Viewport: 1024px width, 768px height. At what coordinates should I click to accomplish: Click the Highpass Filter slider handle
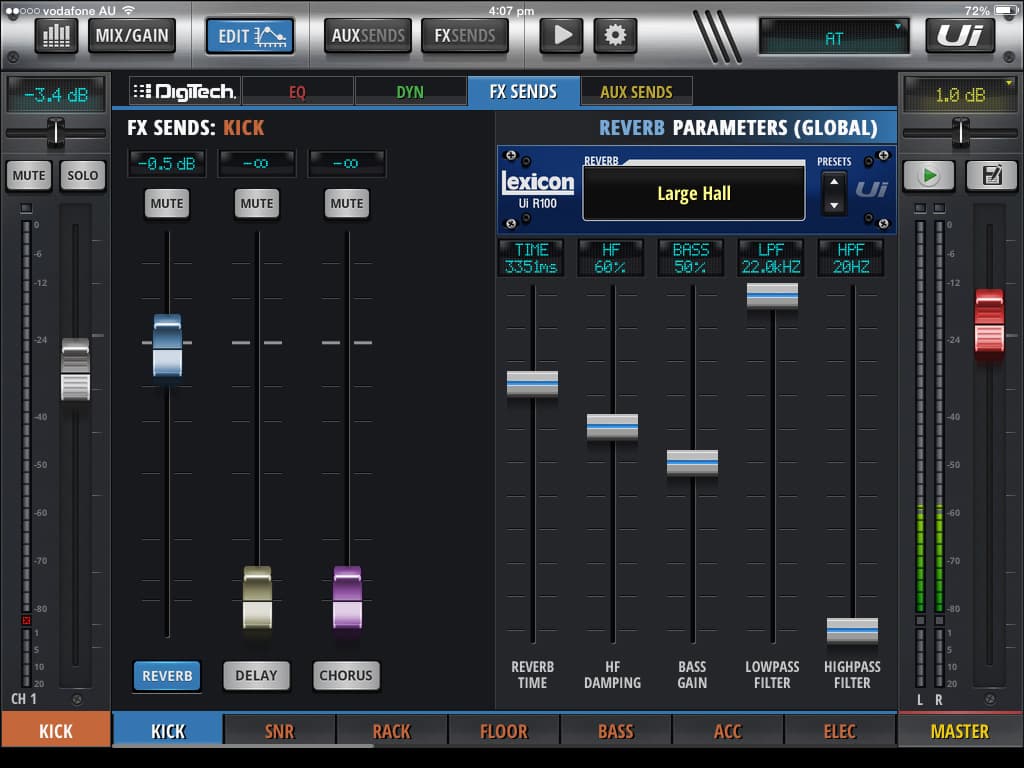pyautogui.click(x=852, y=630)
